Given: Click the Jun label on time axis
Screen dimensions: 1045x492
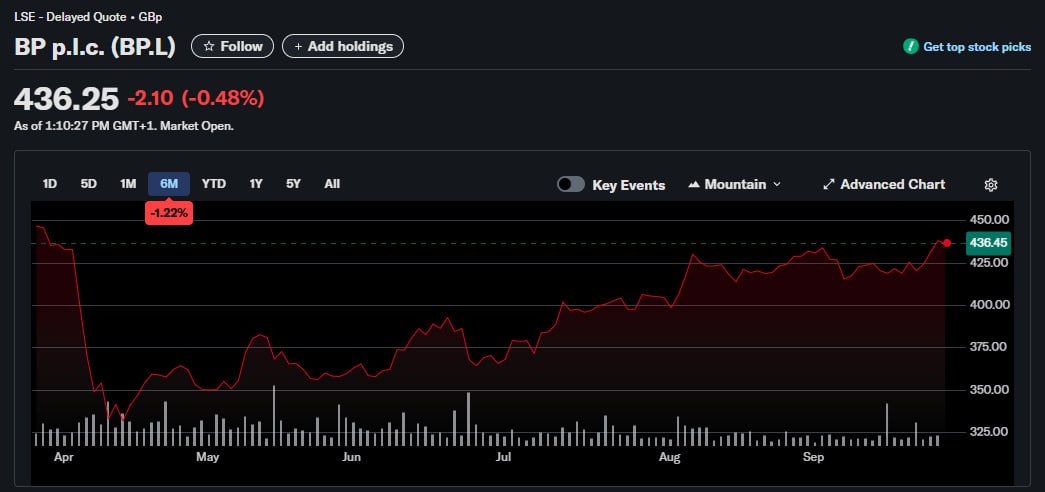Looking at the screenshot, I should click(351, 457).
